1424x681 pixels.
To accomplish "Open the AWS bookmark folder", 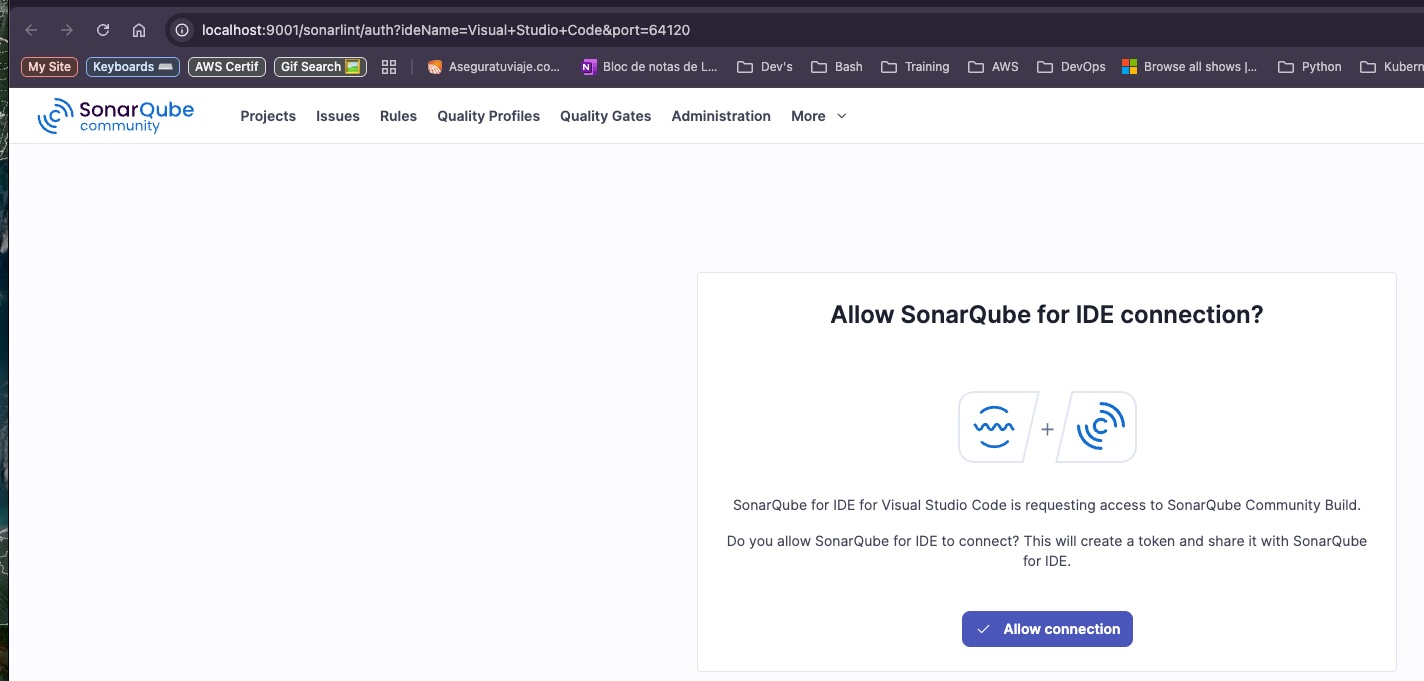I will pos(993,67).
